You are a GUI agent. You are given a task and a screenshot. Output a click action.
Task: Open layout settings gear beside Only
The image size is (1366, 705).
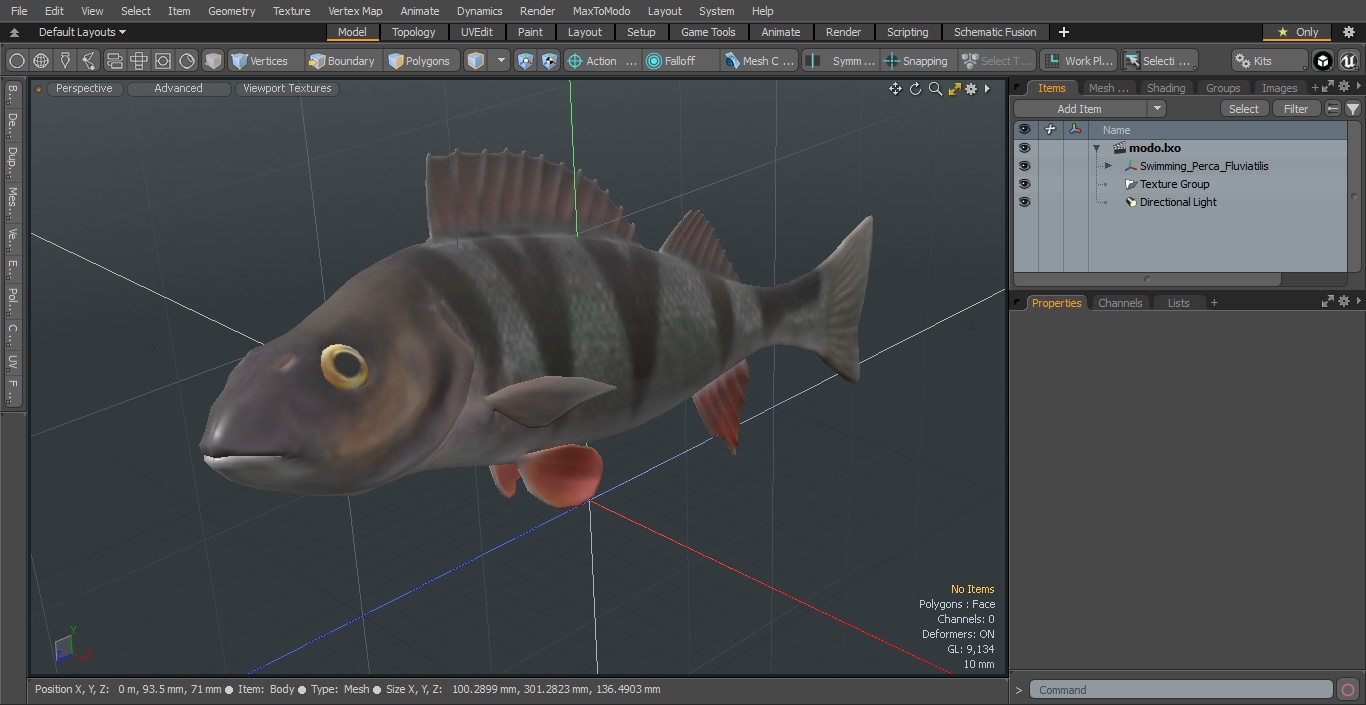click(x=1348, y=32)
